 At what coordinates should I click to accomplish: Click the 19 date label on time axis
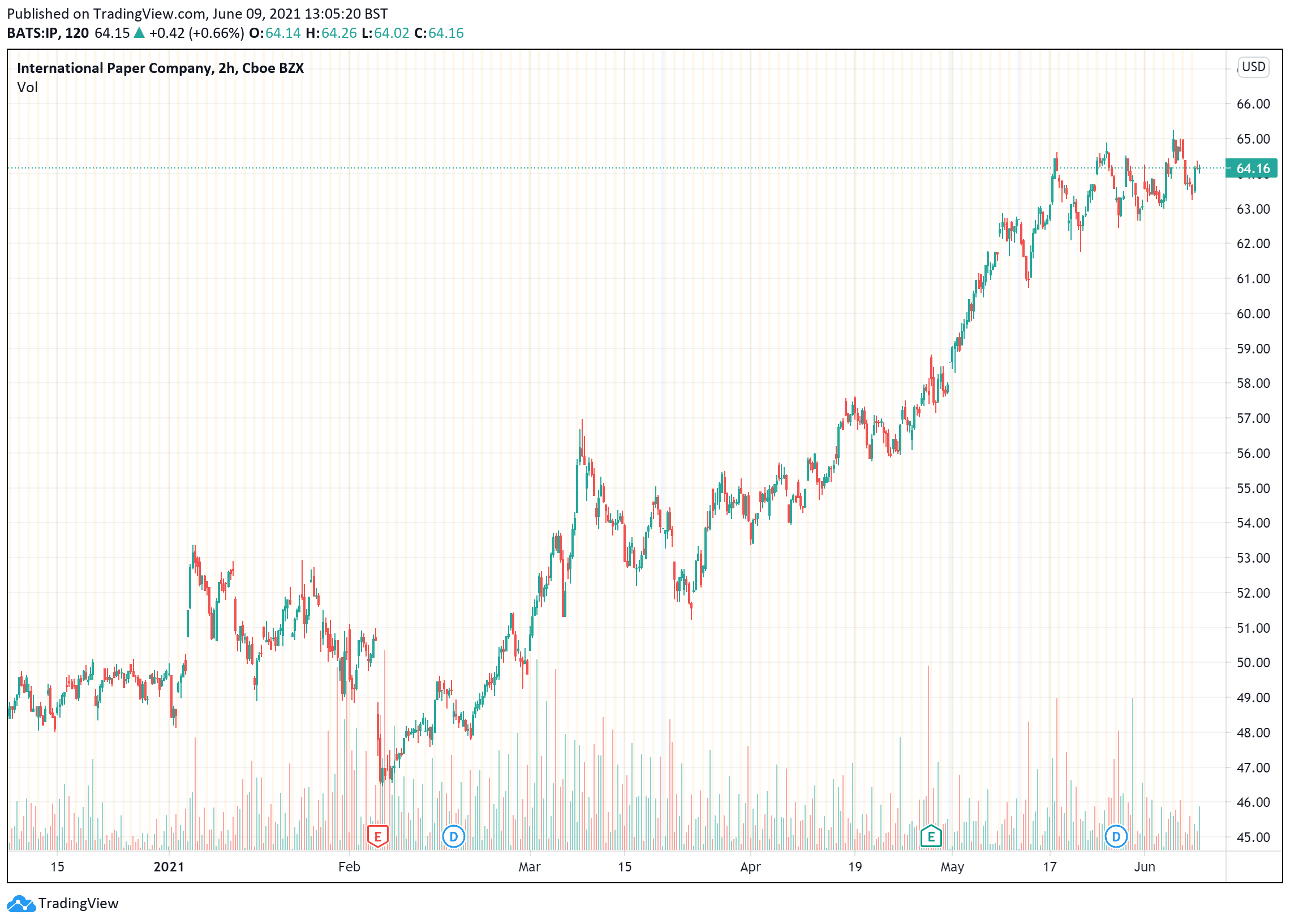coord(855,867)
